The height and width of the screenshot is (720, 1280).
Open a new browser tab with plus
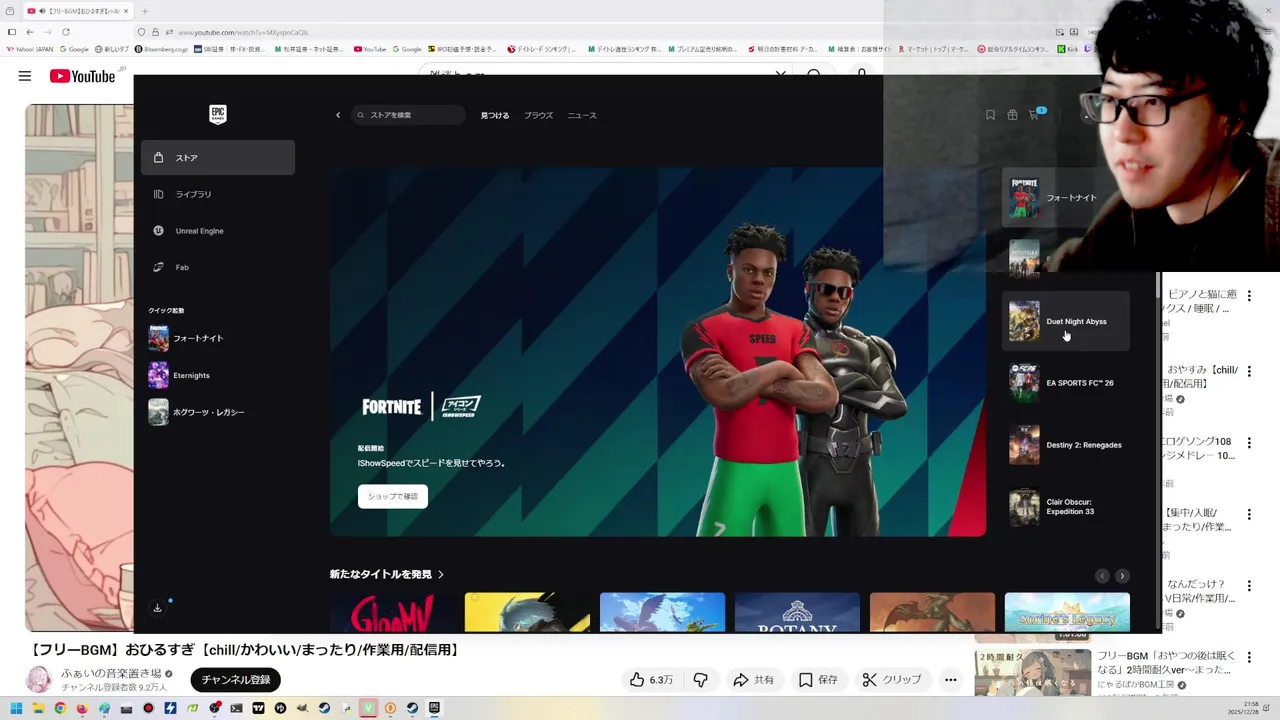point(144,11)
